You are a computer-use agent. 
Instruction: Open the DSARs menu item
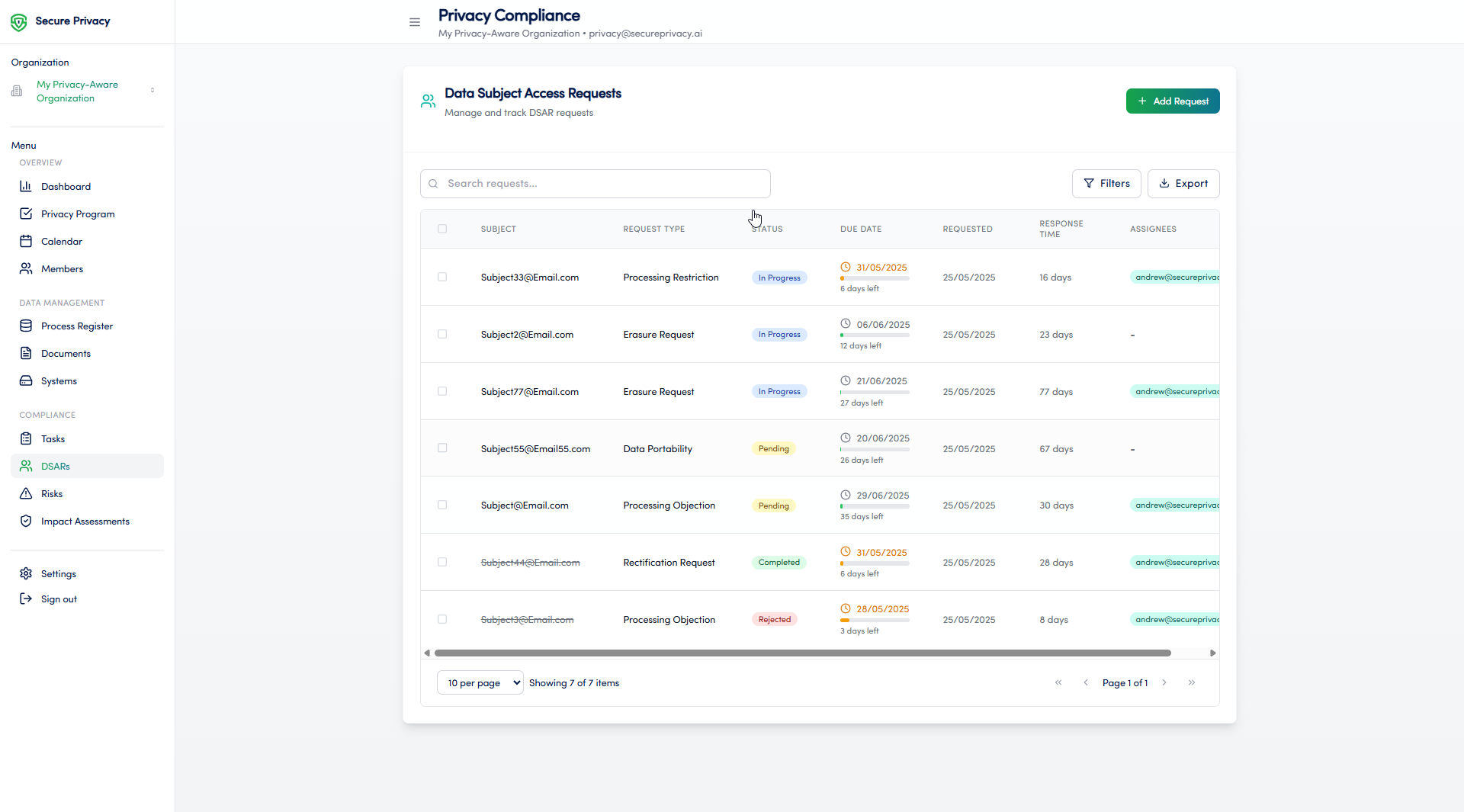coord(56,466)
